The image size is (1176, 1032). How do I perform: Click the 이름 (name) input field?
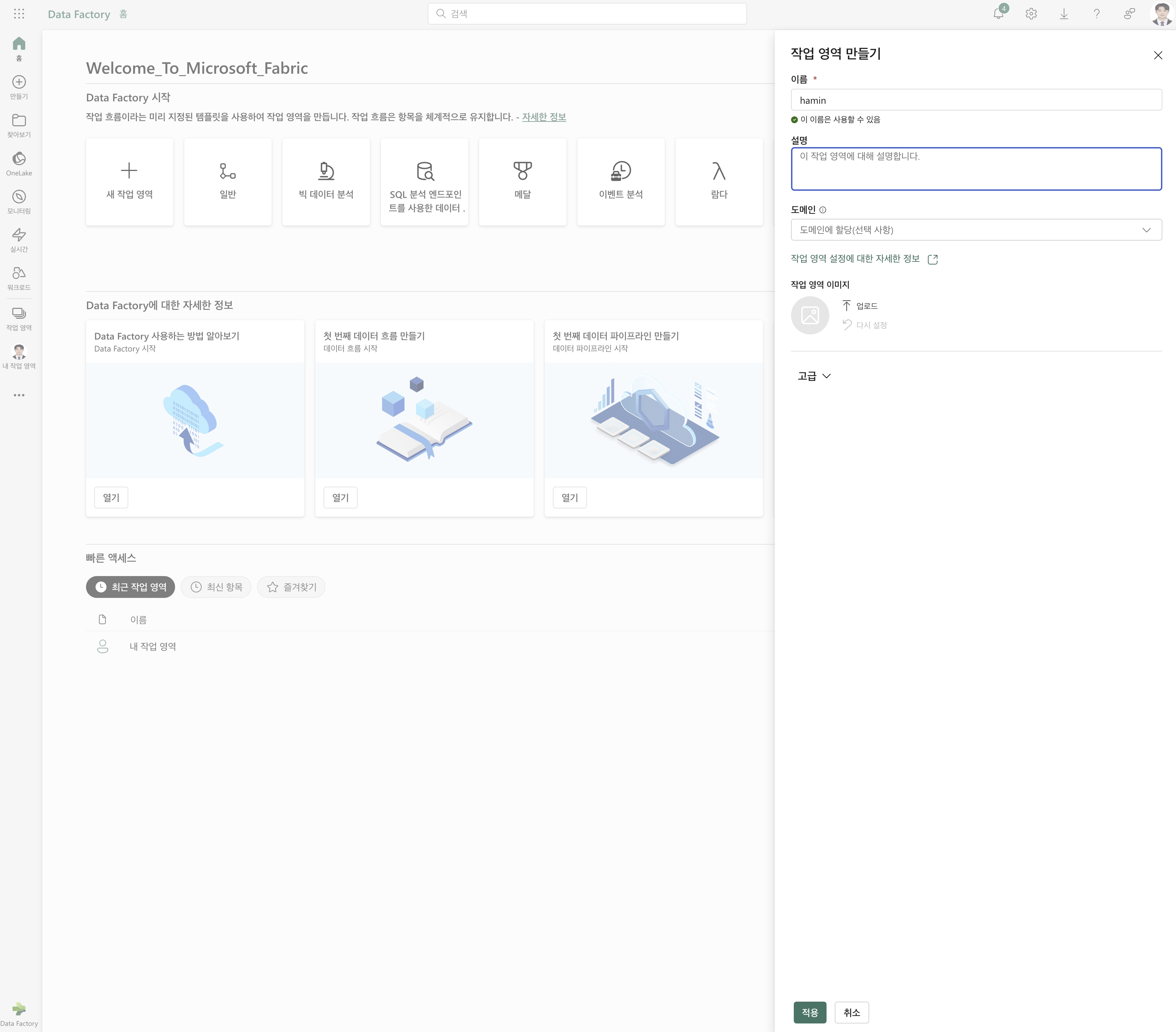click(x=976, y=100)
